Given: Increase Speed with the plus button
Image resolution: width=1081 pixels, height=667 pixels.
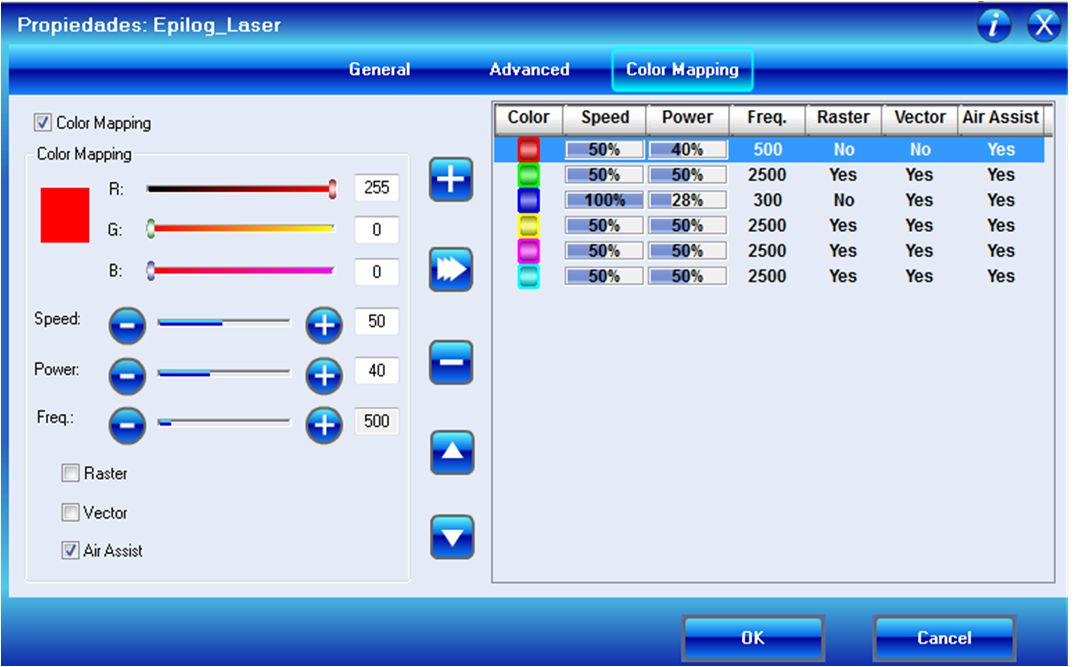Looking at the screenshot, I should pos(324,325).
